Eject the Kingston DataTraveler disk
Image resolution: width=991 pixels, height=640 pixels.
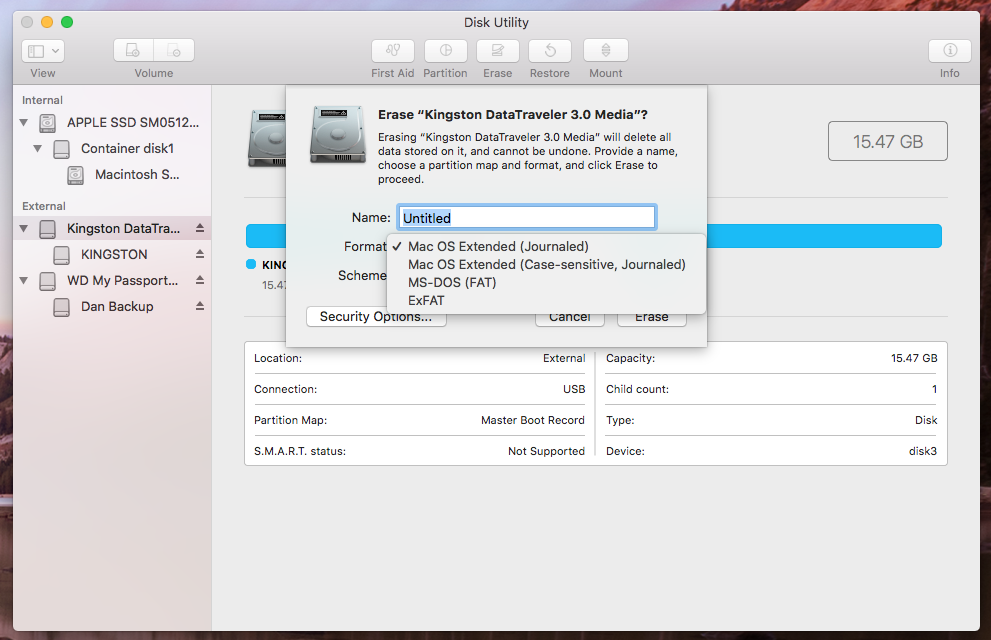click(x=200, y=228)
